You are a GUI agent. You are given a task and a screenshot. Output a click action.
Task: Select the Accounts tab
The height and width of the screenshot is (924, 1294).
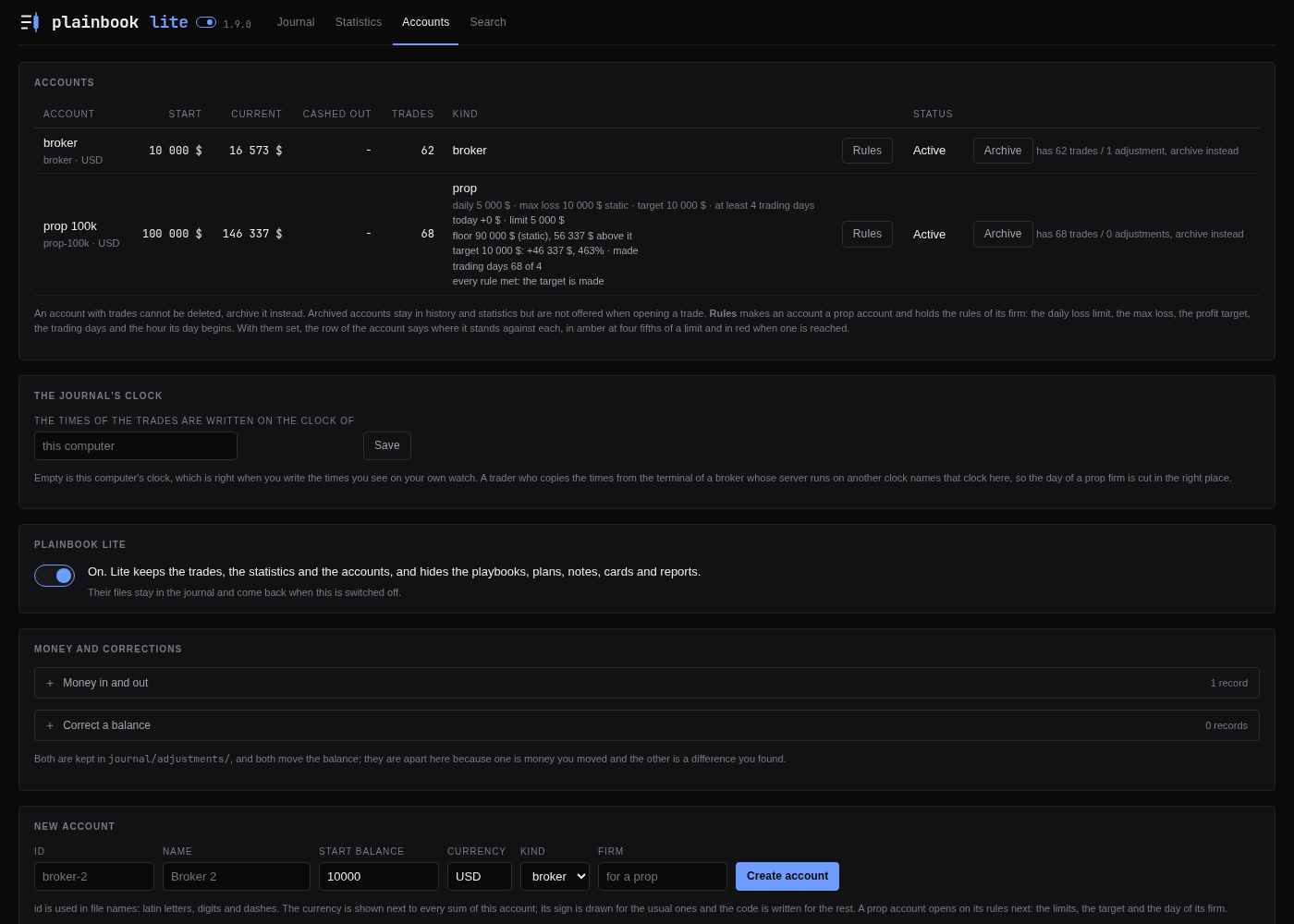(425, 22)
